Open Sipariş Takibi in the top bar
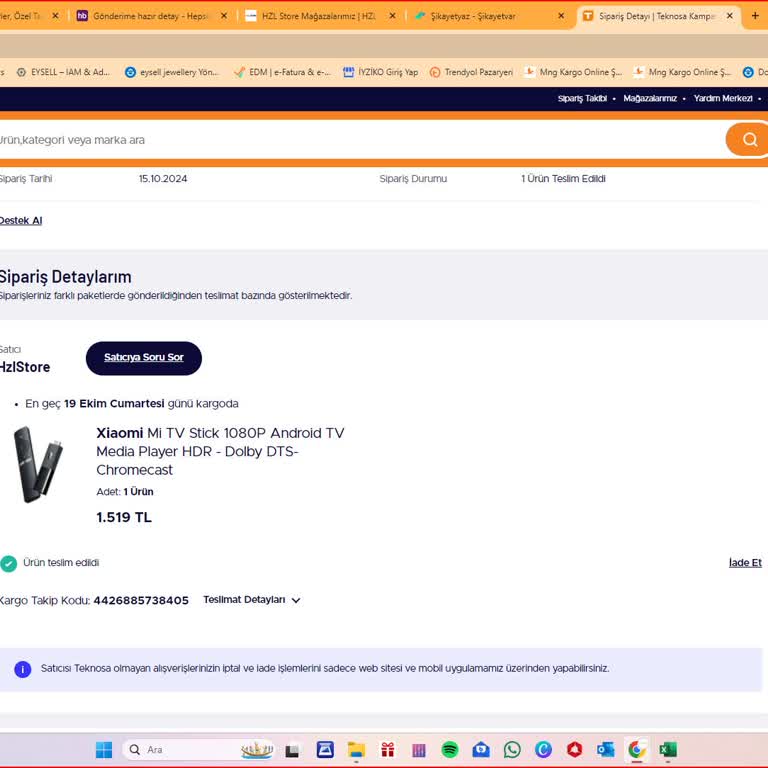 (x=582, y=98)
